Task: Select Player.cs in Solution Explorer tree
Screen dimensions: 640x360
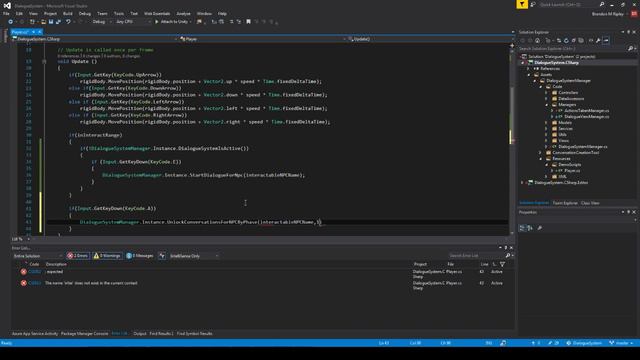Action: point(572,171)
